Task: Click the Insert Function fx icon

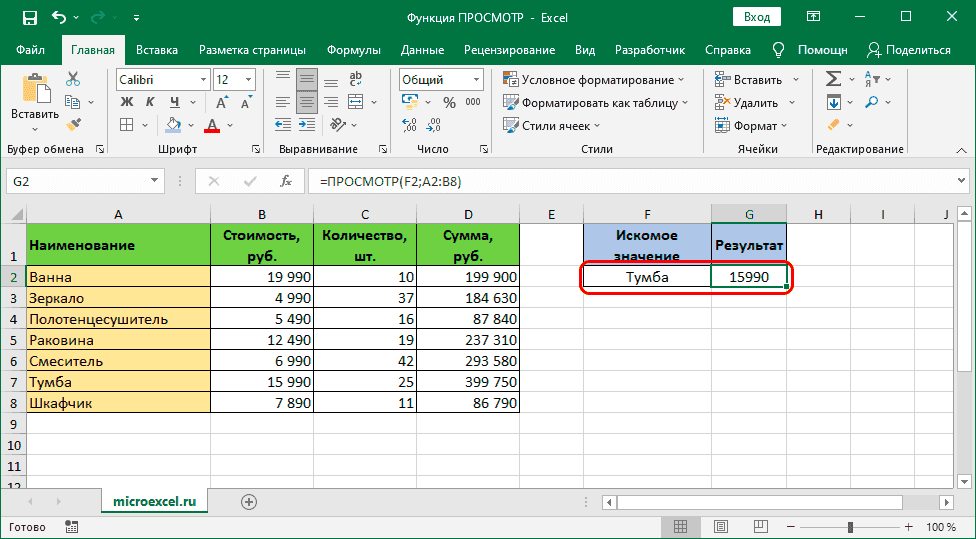Action: [x=286, y=181]
